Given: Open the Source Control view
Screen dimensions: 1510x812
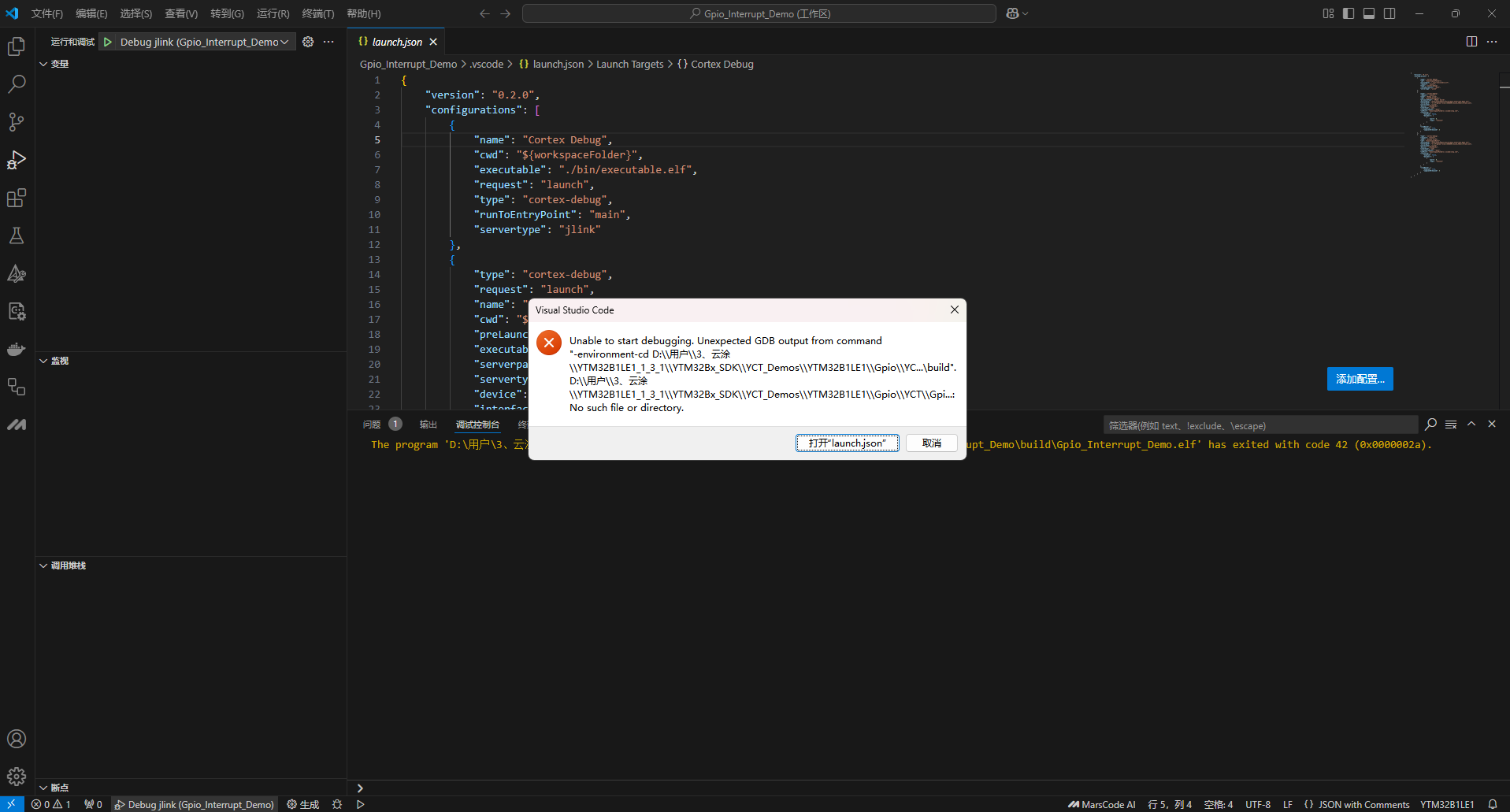Looking at the screenshot, I should pos(17,122).
